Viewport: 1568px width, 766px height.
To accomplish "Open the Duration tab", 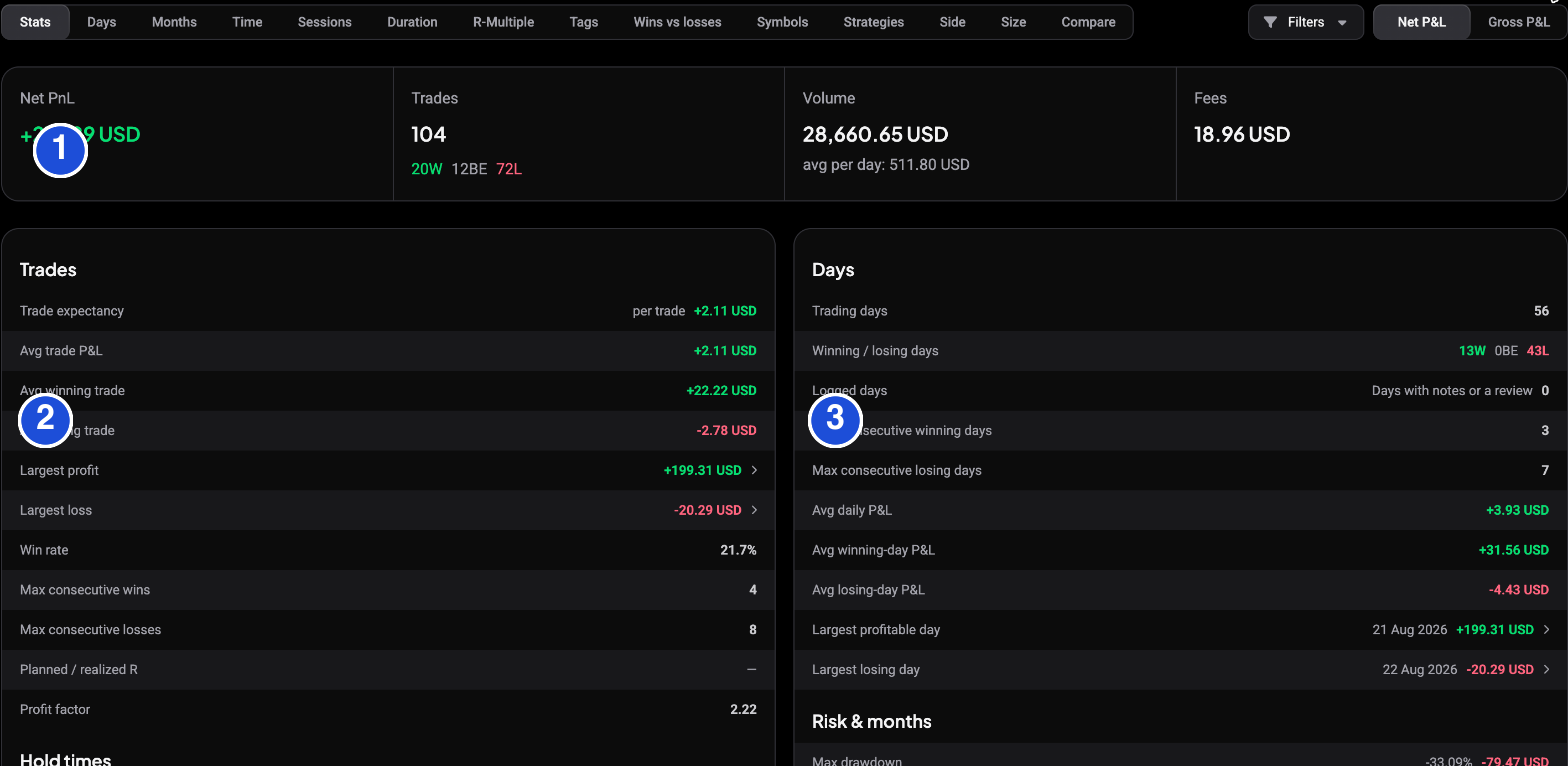I will 412,22.
